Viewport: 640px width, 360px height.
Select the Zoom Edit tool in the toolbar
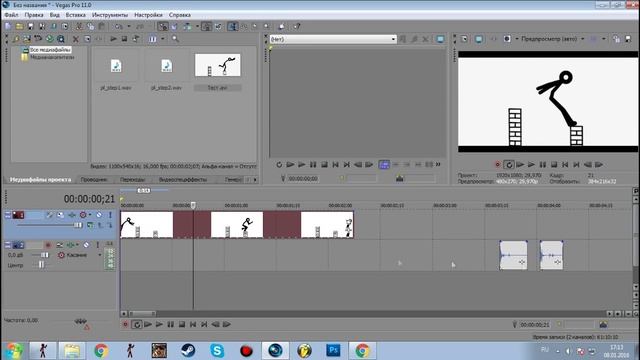[266, 27]
